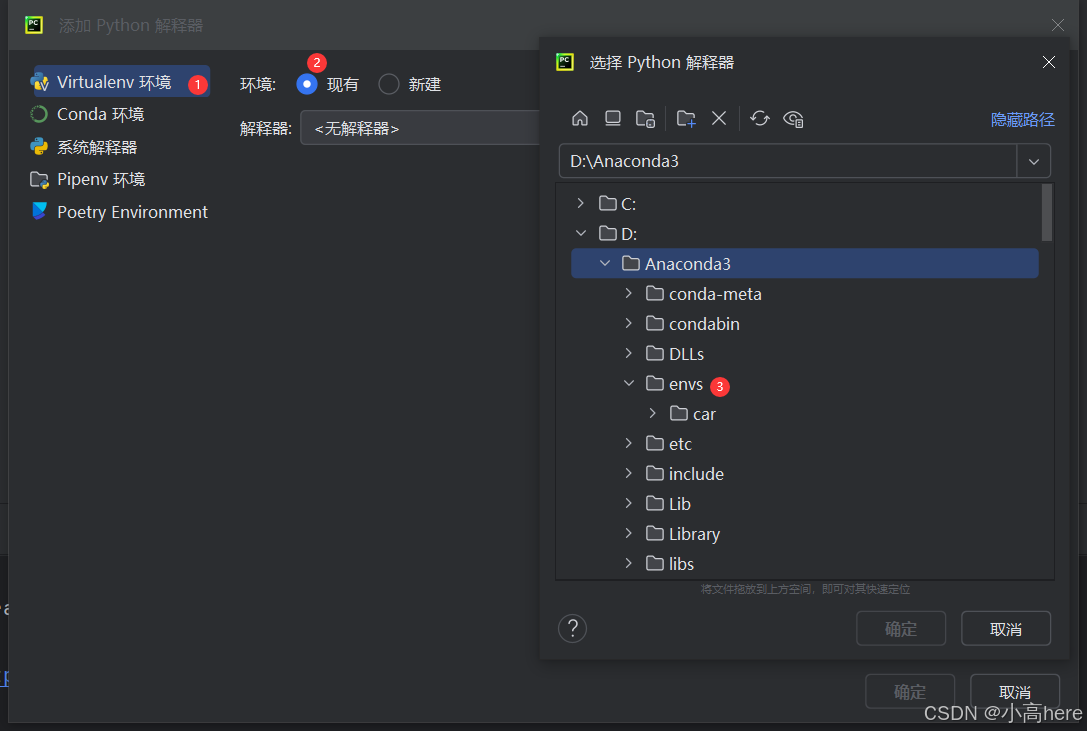Screen dimensions: 1087x731
Task: Expand the C: drive node
Action: pos(581,203)
